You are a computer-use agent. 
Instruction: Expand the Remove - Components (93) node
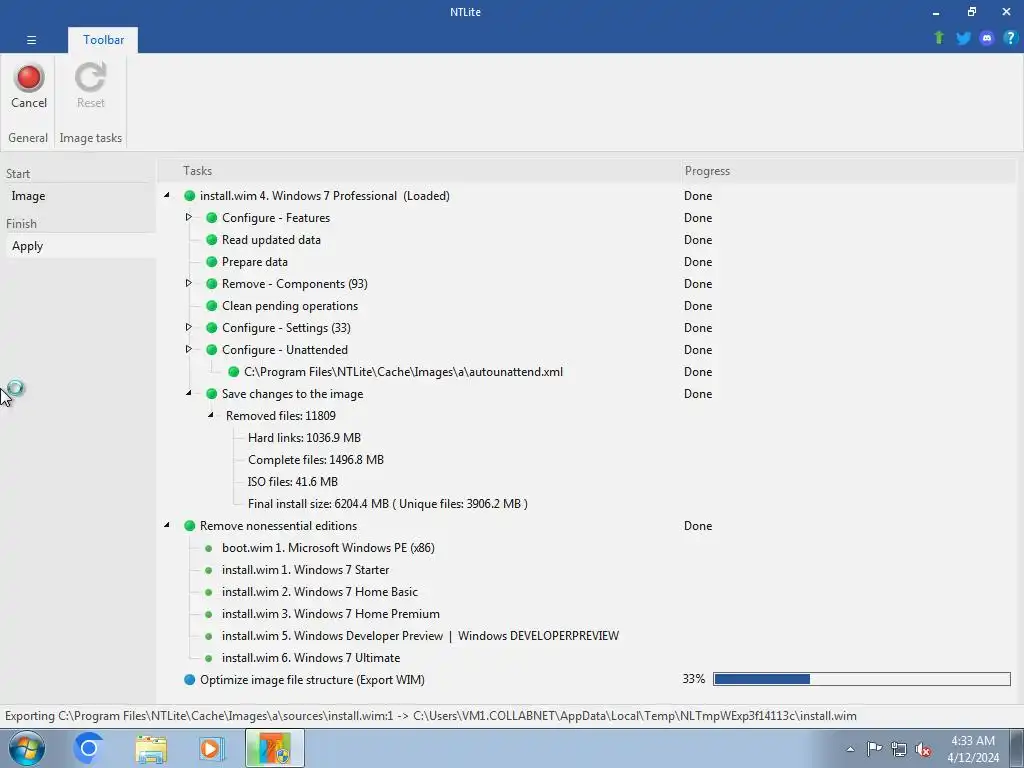(x=189, y=283)
